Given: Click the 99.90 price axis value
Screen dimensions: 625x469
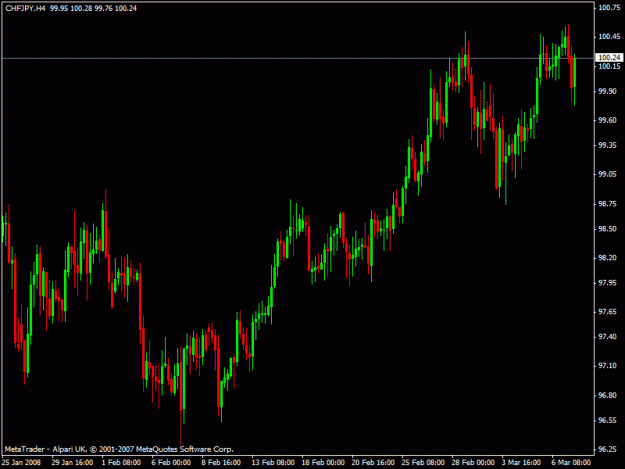Looking at the screenshot, I should point(608,91).
